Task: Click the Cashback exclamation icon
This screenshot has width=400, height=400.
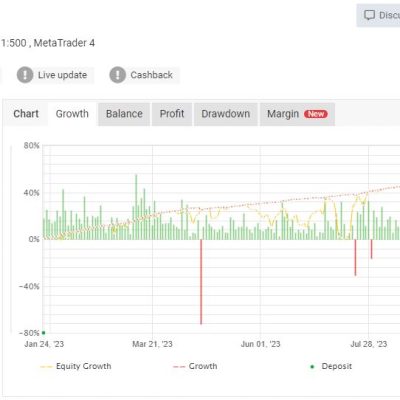Action: (118, 75)
